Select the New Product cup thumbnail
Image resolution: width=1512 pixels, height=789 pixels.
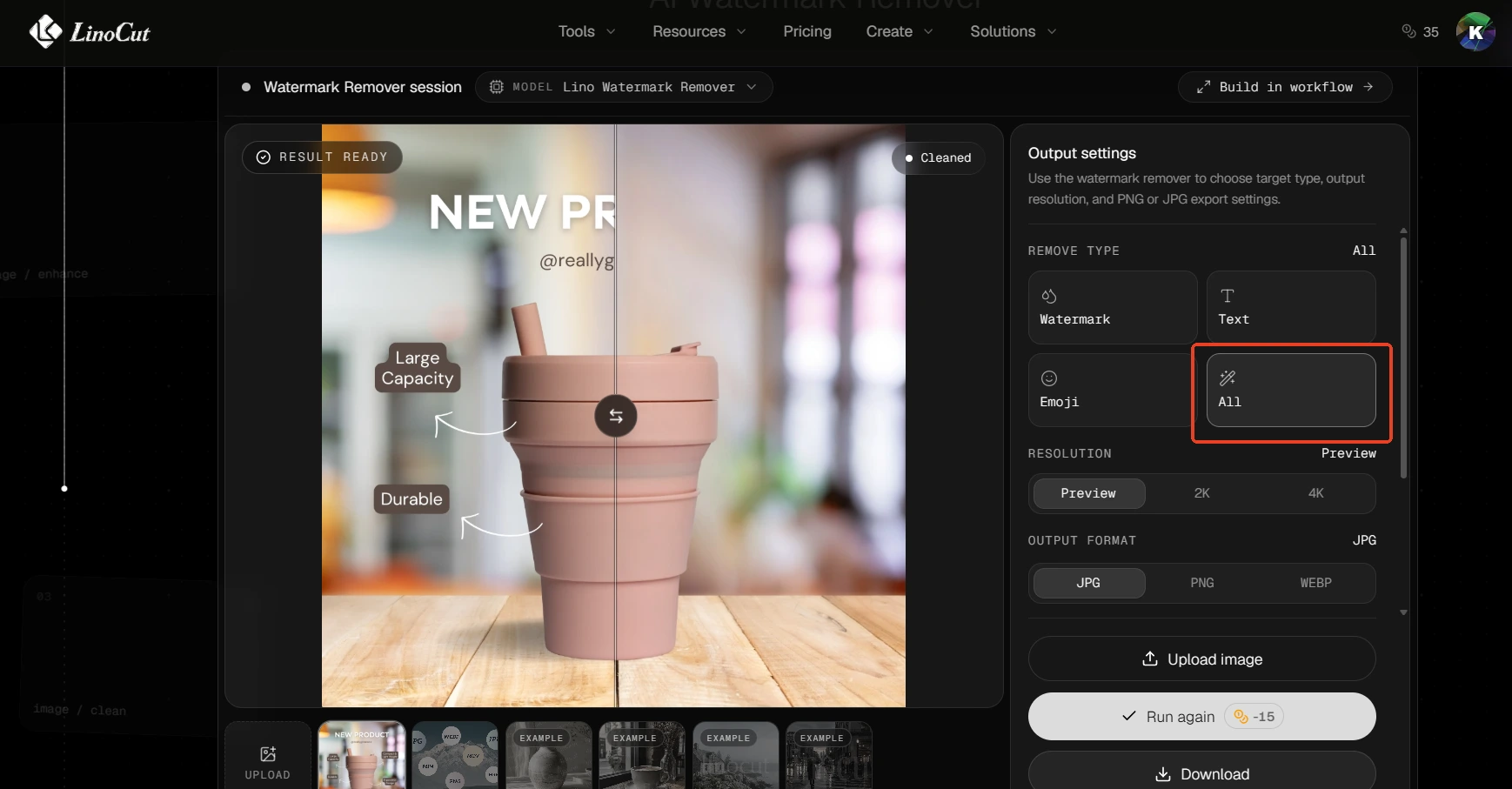(x=362, y=755)
